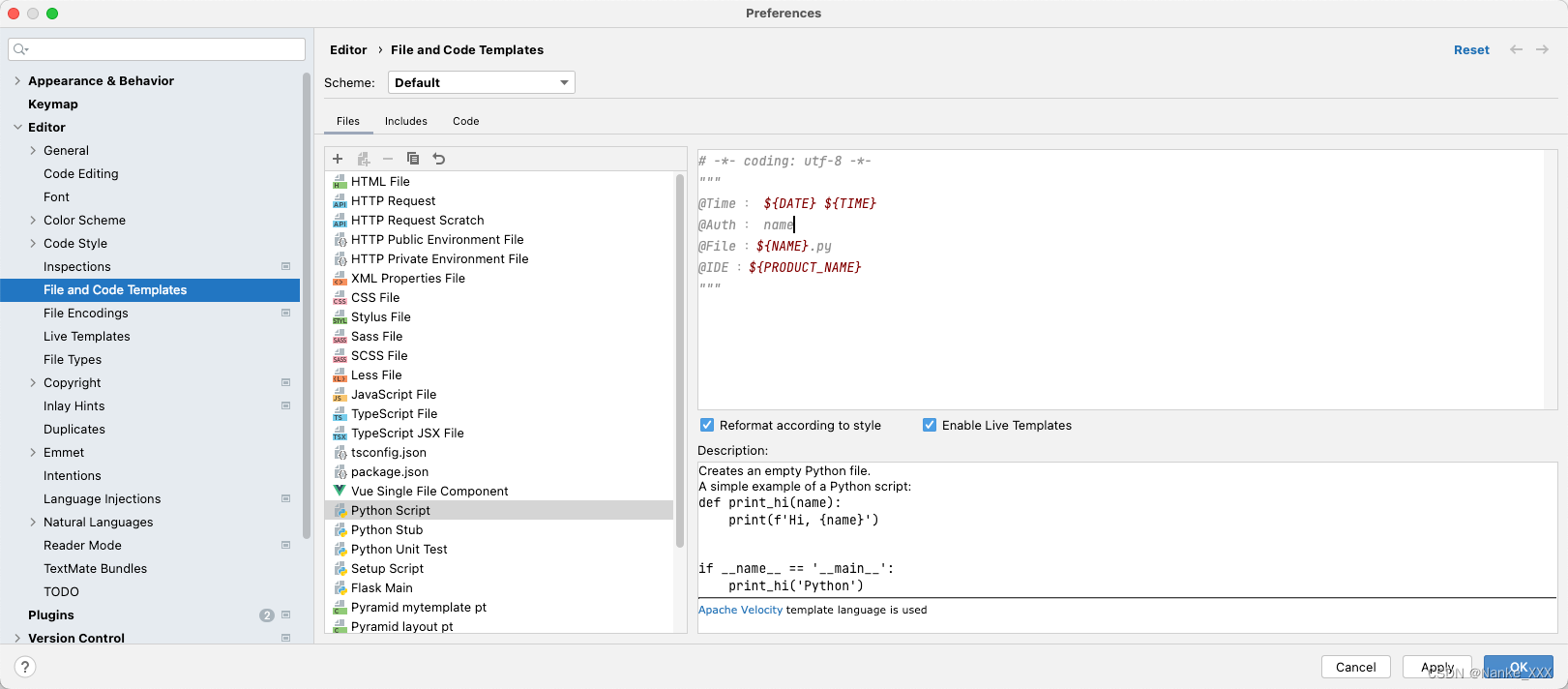
Task: Click the template list vertical scrollbar
Action: pyautogui.click(x=680, y=360)
